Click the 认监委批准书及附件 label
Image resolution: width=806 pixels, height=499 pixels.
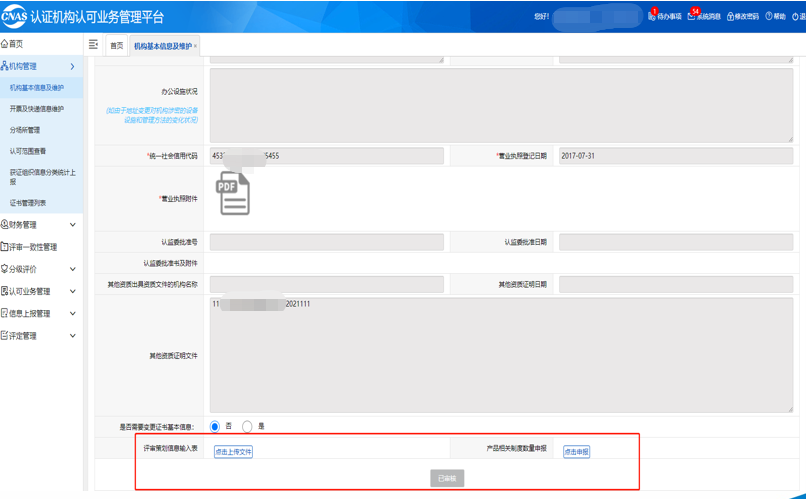pyautogui.click(x=170, y=263)
